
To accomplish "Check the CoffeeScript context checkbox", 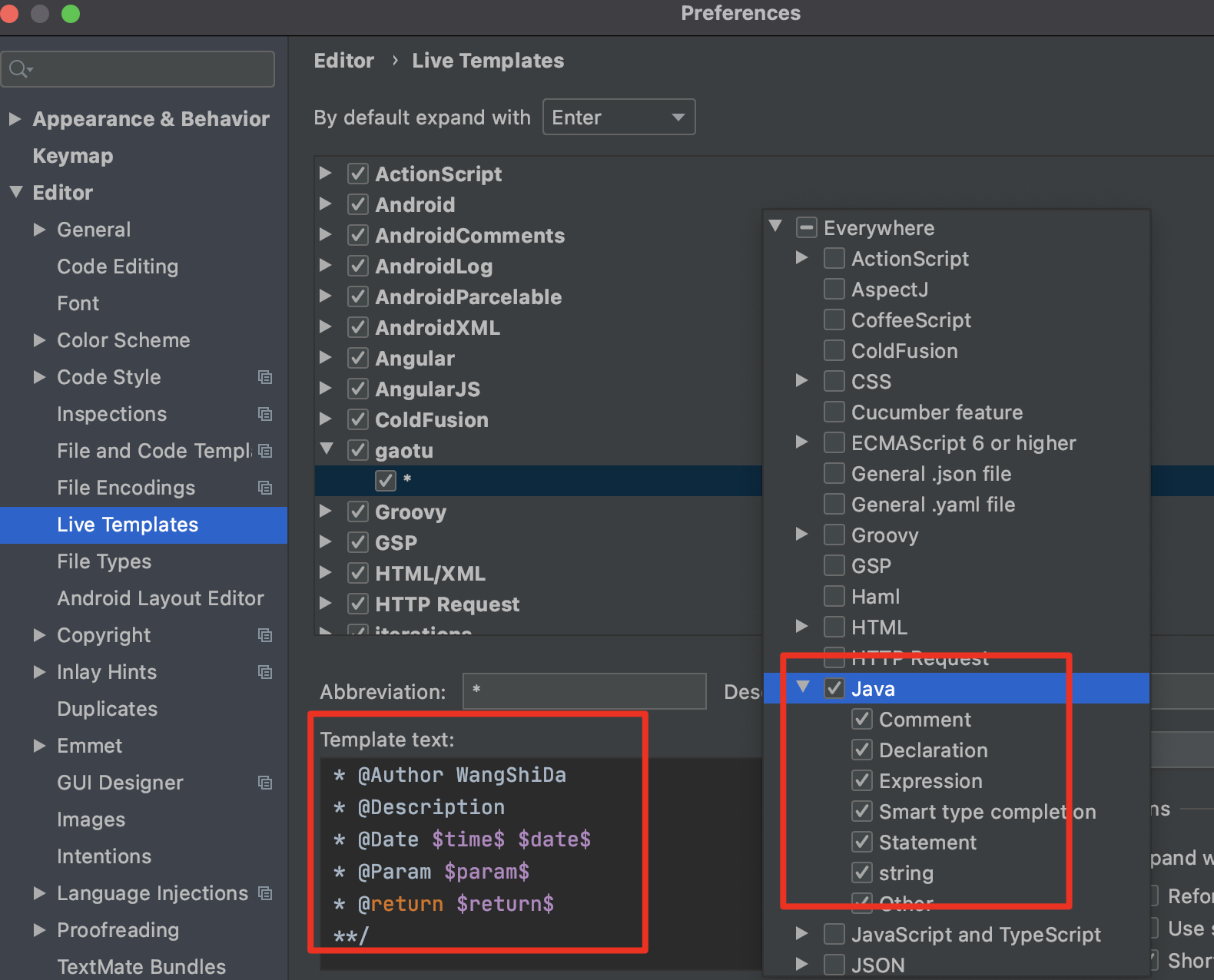I will click(834, 320).
